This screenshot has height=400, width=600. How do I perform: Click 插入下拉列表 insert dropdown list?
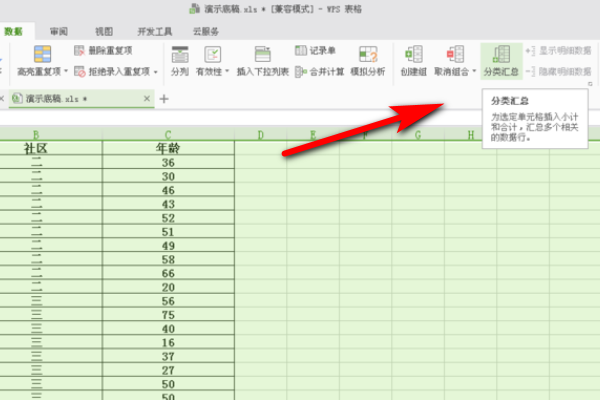pos(262,60)
